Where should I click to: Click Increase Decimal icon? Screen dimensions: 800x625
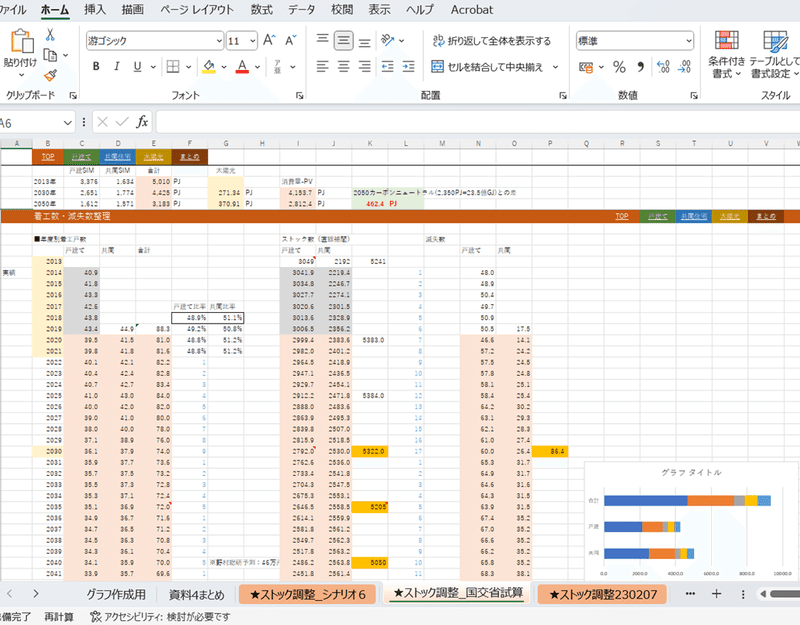pos(663,67)
